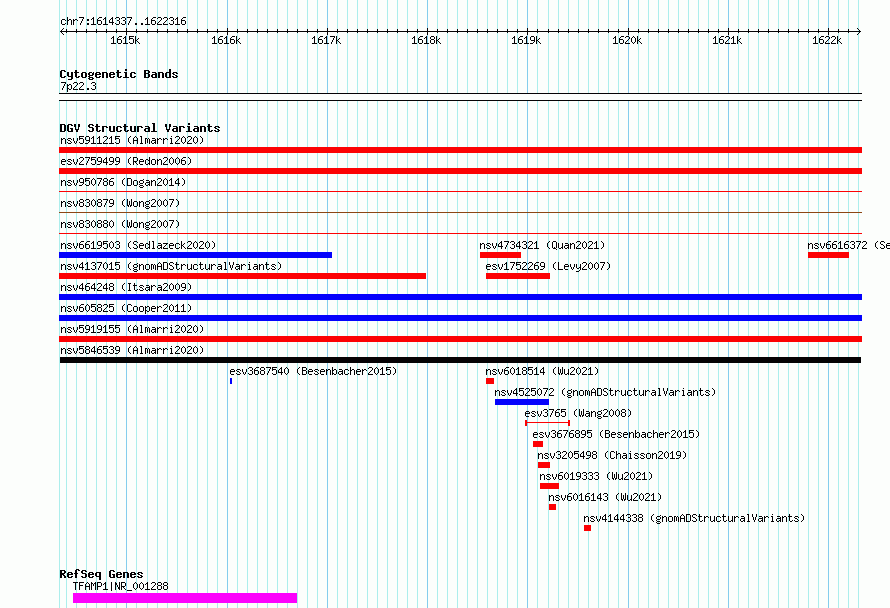Open nsv4734321 (Quan2021) variant label

pos(542,245)
